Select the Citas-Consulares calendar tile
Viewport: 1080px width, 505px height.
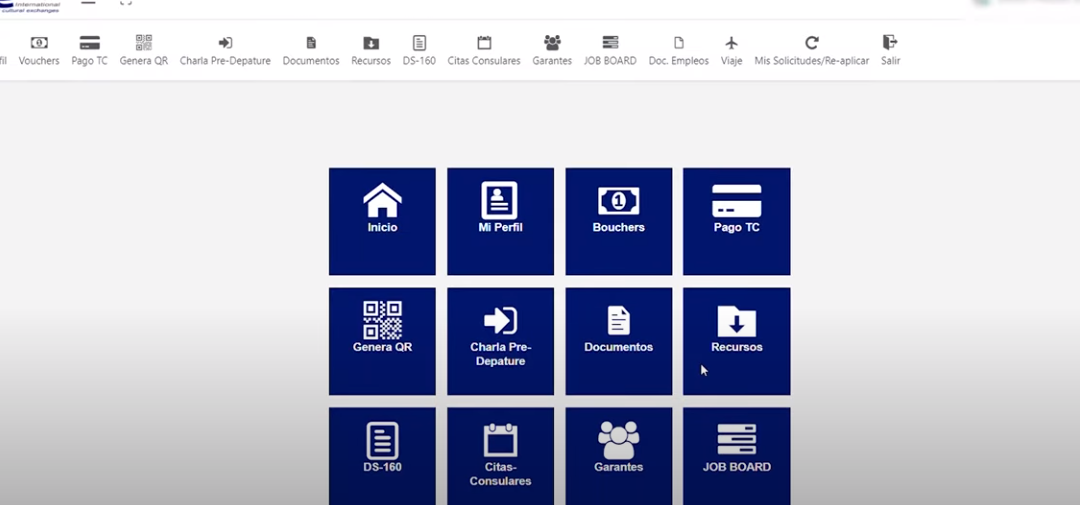[x=501, y=455]
